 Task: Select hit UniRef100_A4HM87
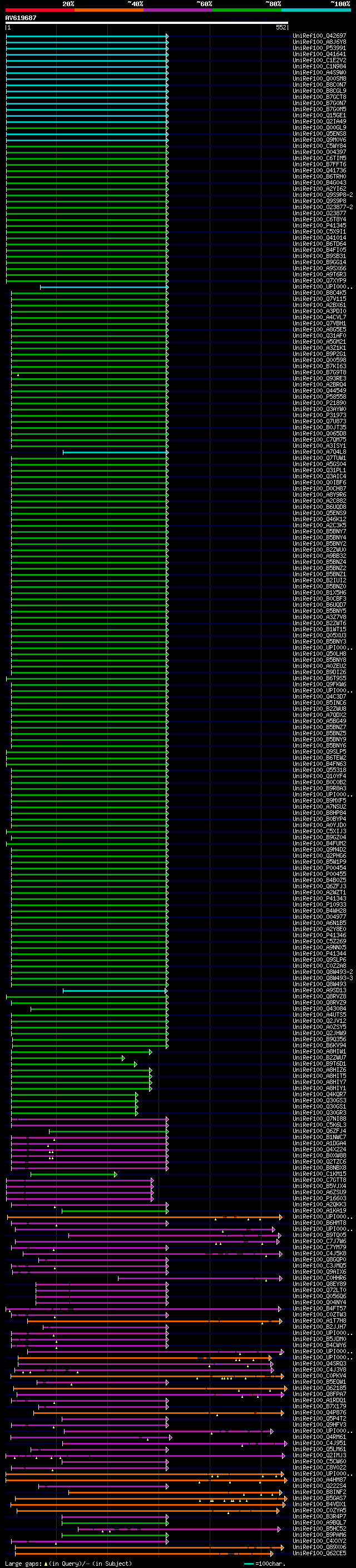point(319,1480)
